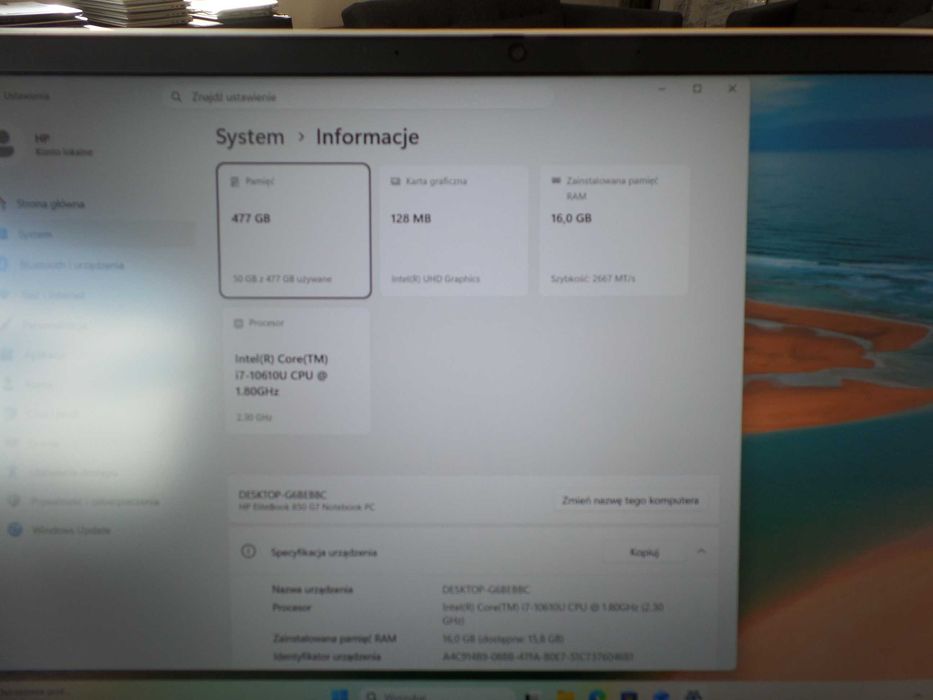Viewport: 933px width, 700px height.
Task: Click the storage icon on the 'Pamięć' card
Action: click(x=235, y=181)
